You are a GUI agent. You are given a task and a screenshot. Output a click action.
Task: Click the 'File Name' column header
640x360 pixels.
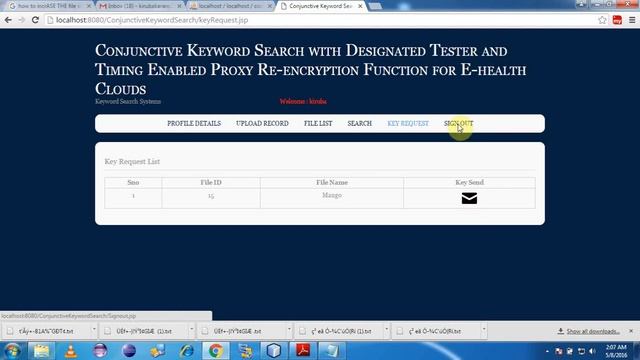(x=332, y=182)
